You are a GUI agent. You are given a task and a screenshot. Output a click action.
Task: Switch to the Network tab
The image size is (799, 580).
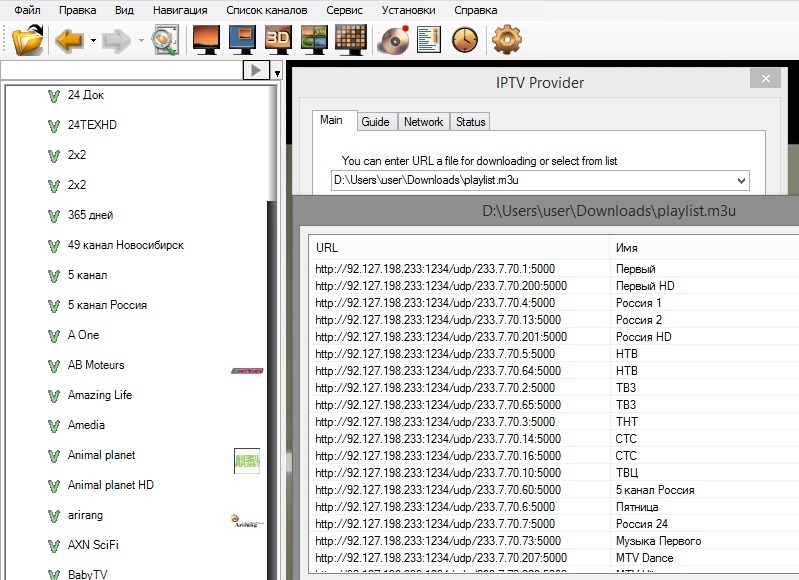pyautogui.click(x=423, y=122)
